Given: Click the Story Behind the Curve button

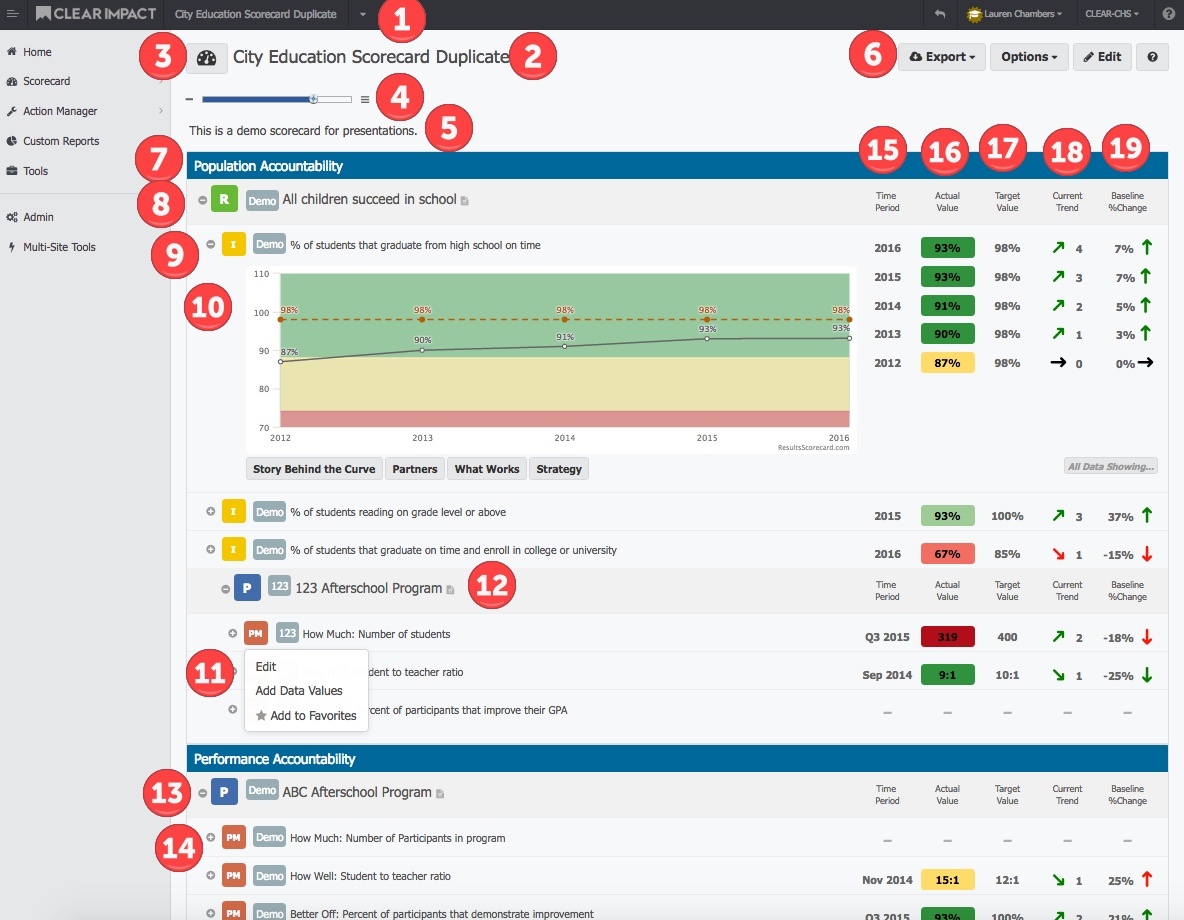Looking at the screenshot, I should (x=314, y=469).
